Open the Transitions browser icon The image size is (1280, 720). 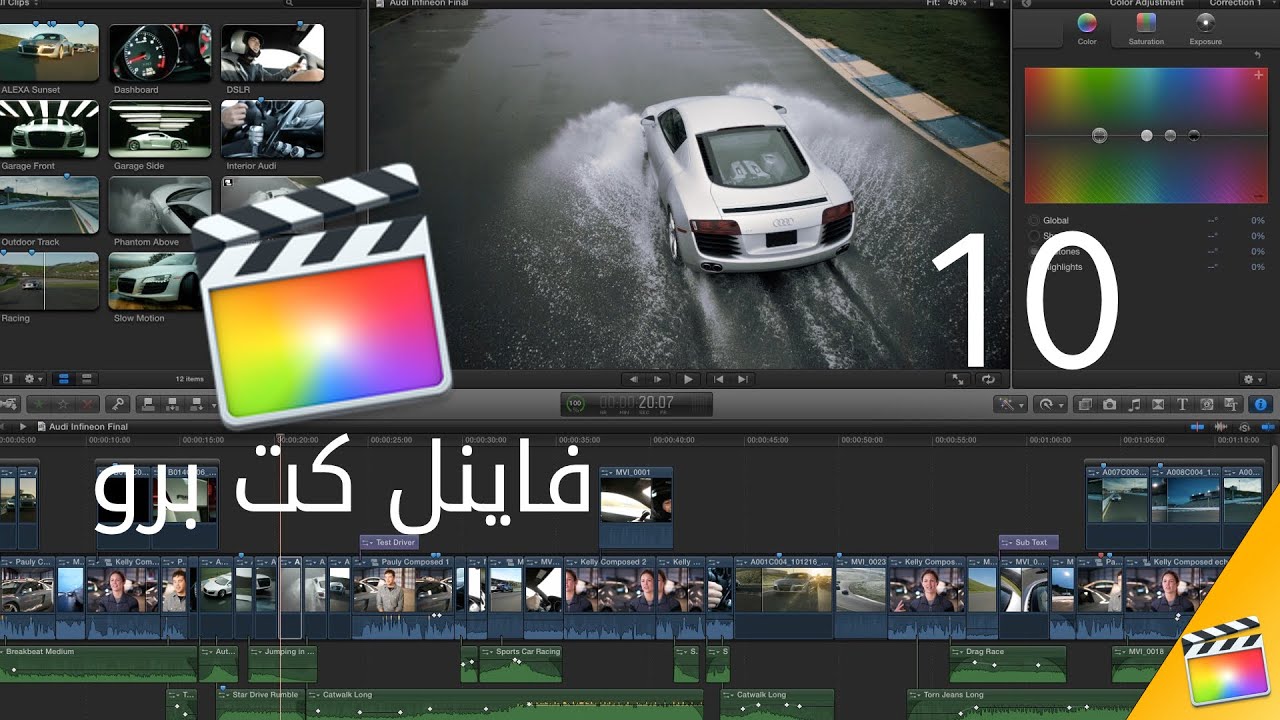tap(1158, 404)
